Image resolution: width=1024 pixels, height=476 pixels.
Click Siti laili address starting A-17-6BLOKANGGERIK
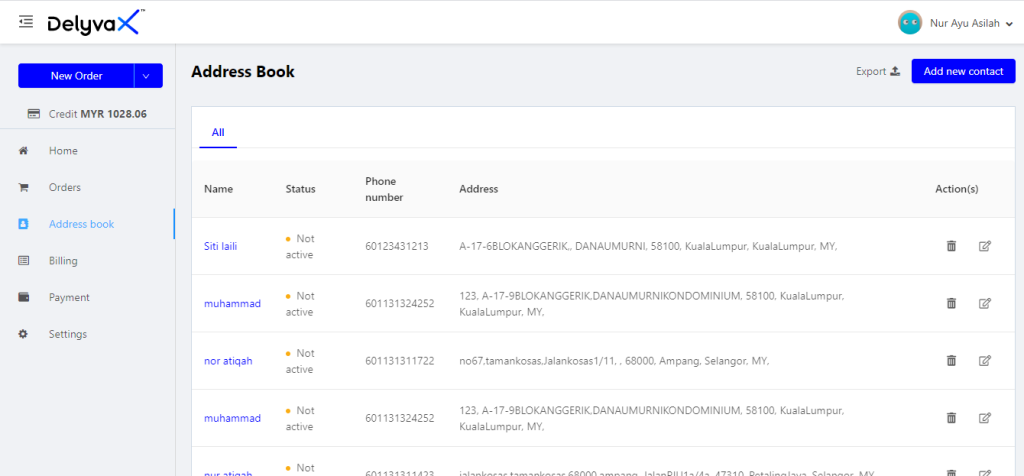tap(648, 246)
